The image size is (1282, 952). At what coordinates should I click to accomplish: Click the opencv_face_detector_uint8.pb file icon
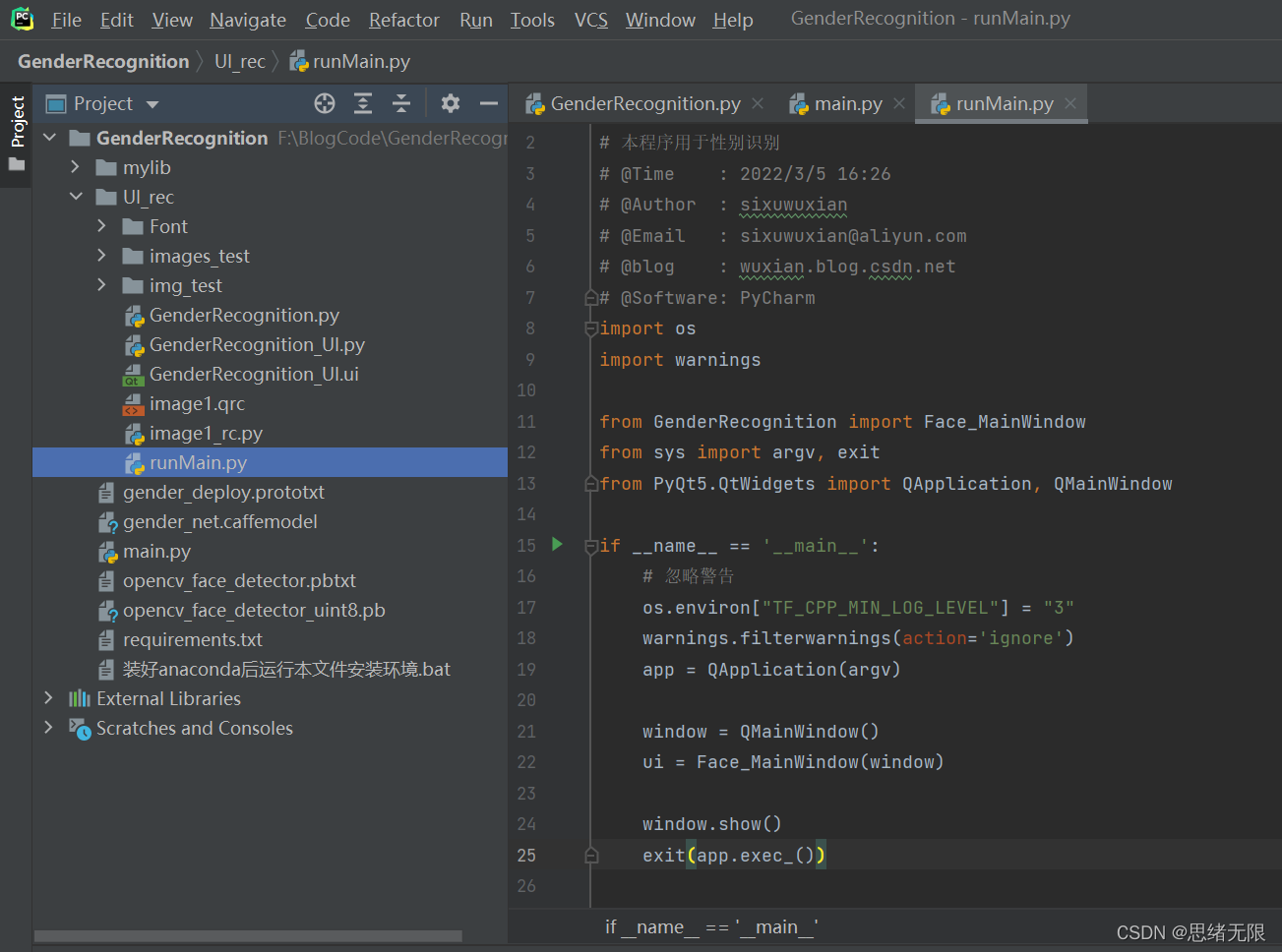108,611
